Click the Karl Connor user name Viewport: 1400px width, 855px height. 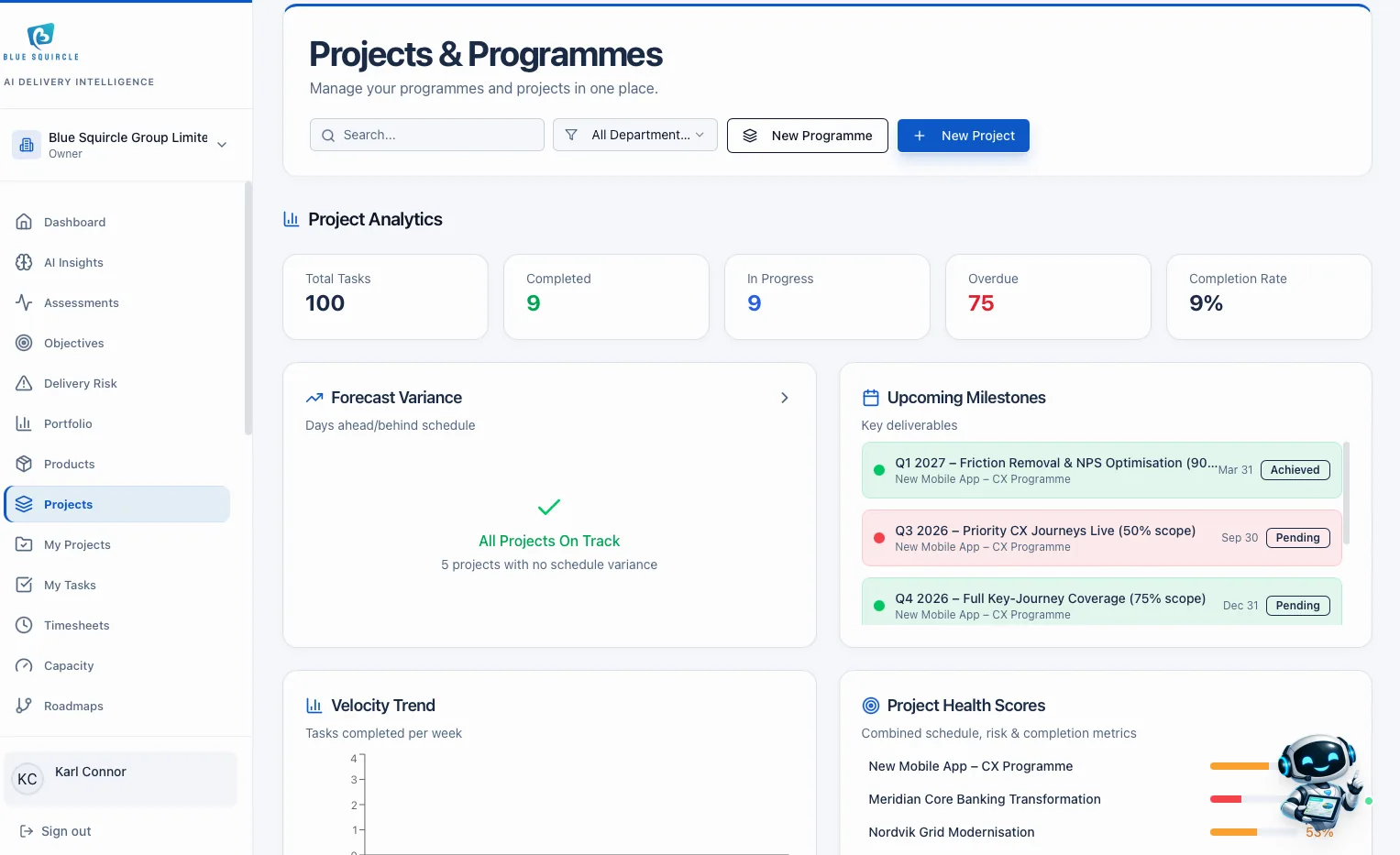pyautogui.click(x=91, y=772)
